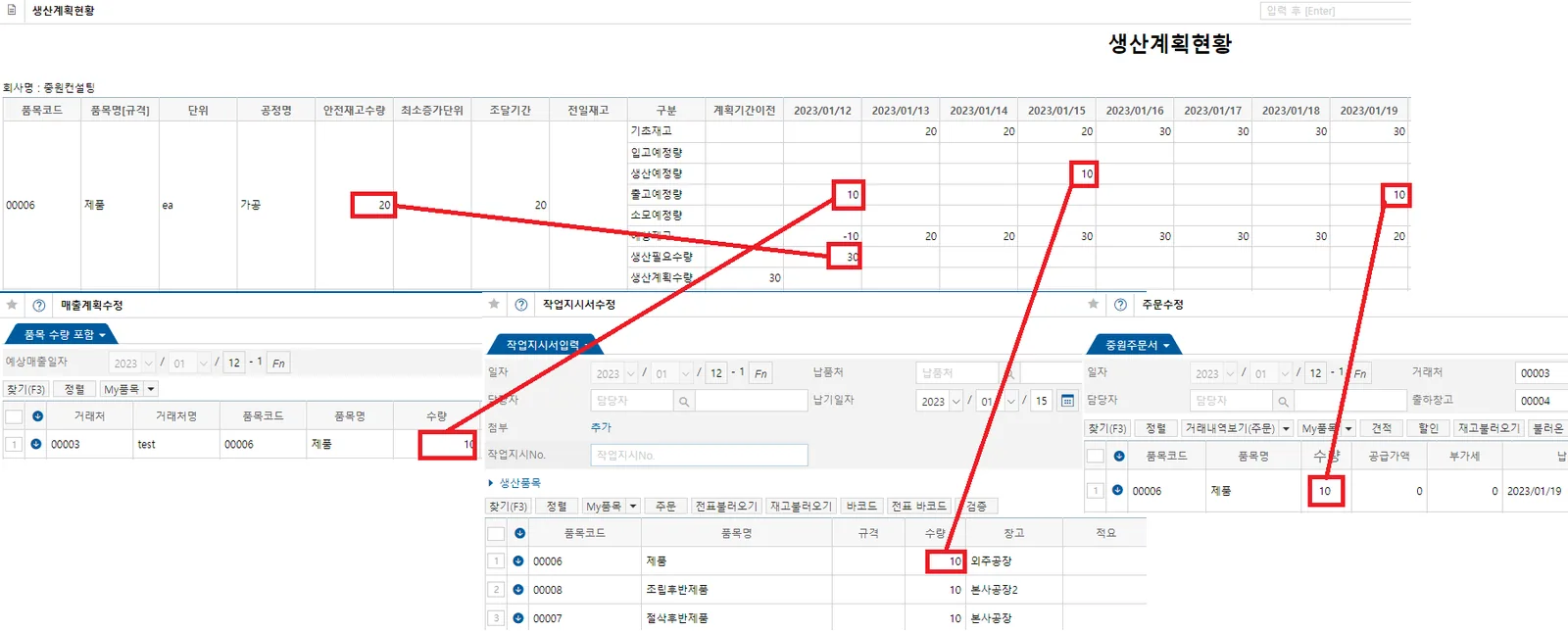Click the Fn button next to 예상매출일자
Viewport: 1568px width, 631px height.
[278, 363]
